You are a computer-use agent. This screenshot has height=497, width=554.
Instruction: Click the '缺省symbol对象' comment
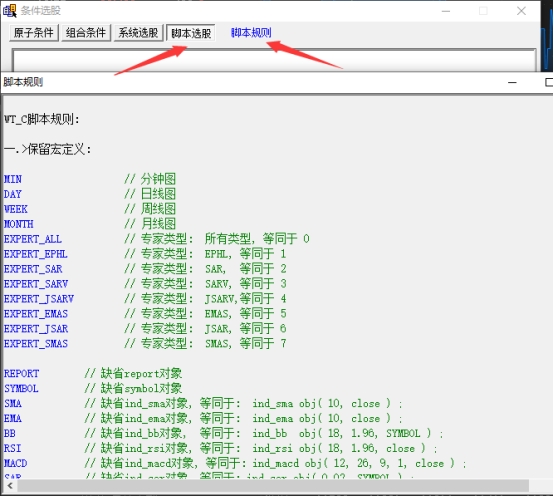141,389
